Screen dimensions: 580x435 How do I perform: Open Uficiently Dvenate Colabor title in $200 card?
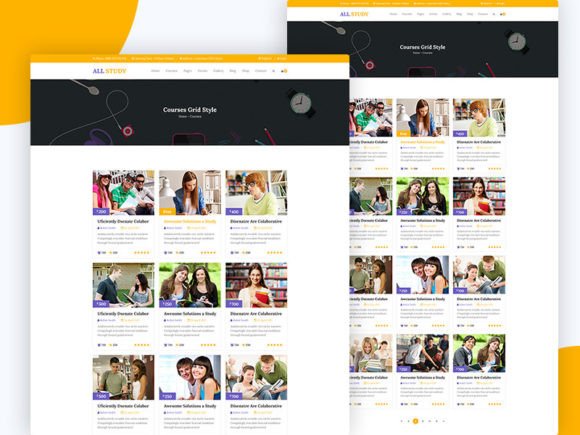click(123, 221)
